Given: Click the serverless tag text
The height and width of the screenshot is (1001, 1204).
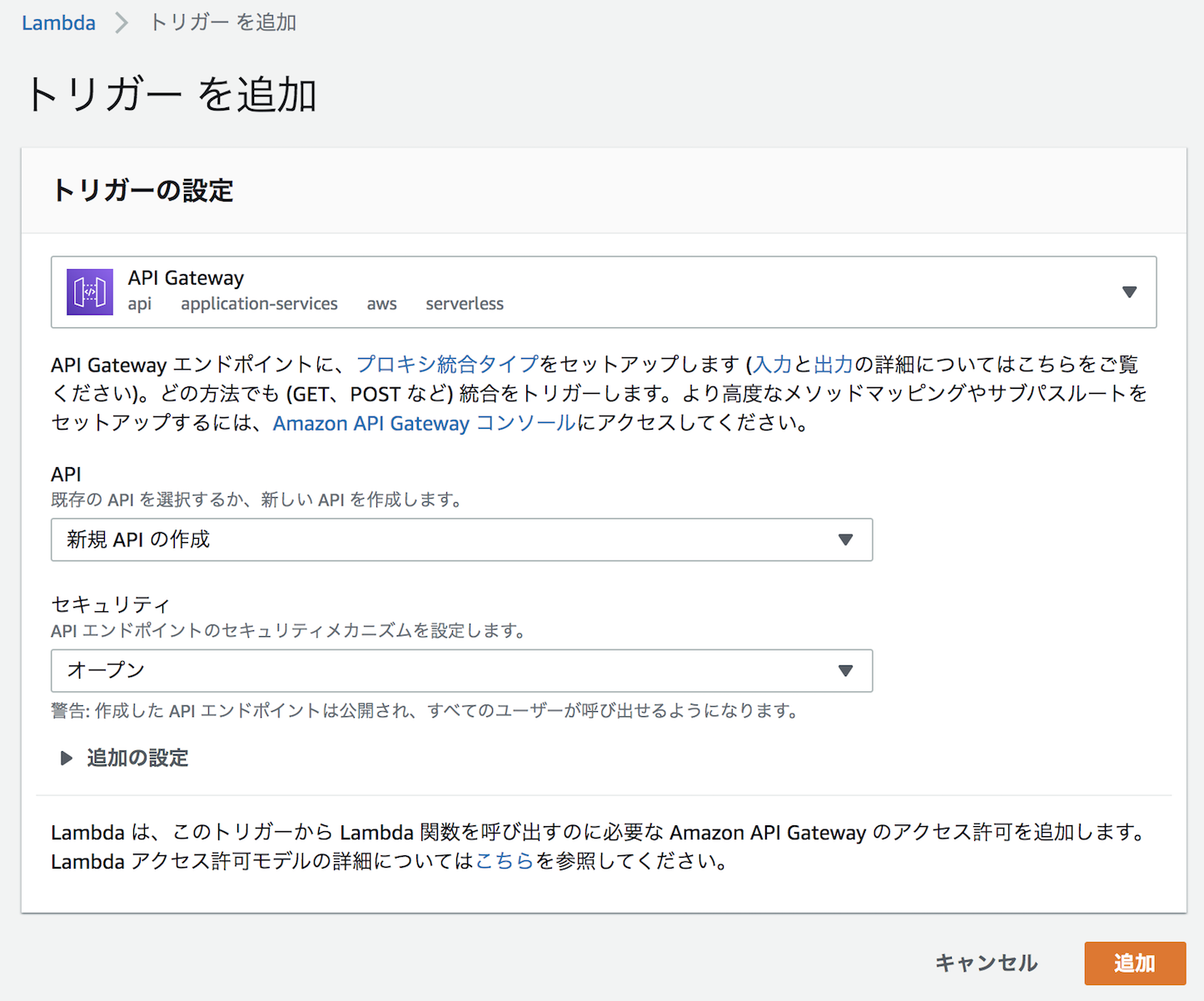Looking at the screenshot, I should tap(465, 304).
